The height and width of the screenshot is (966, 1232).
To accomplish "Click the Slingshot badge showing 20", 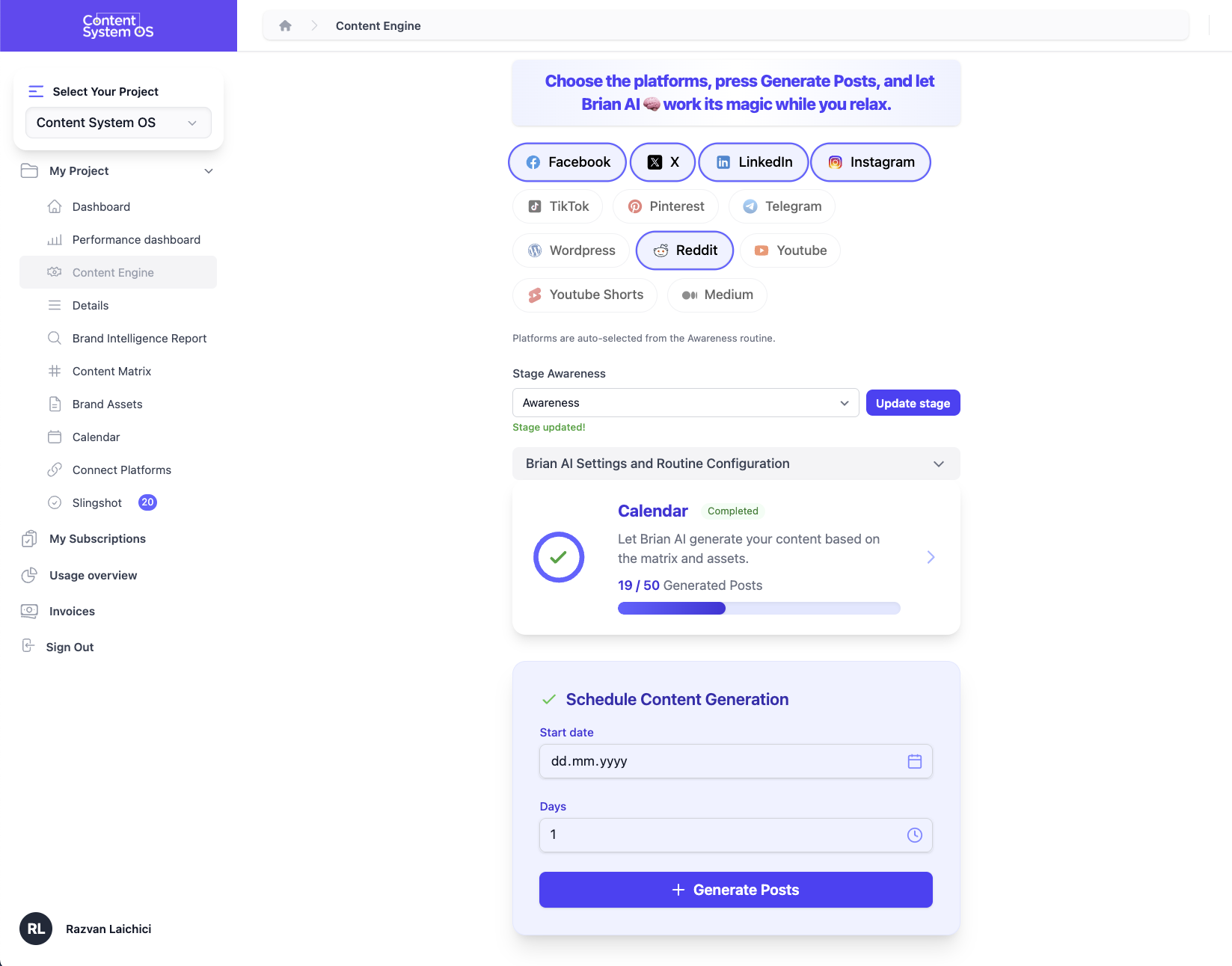I will click(x=147, y=502).
